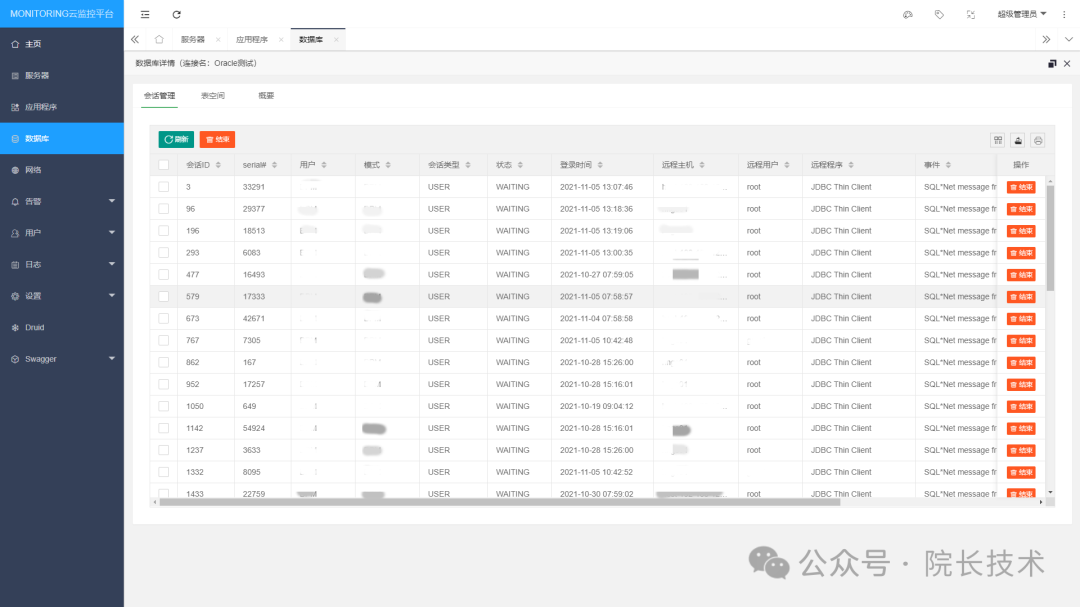Switch to the 表空间 tab
1080x607 pixels.
click(x=213, y=96)
